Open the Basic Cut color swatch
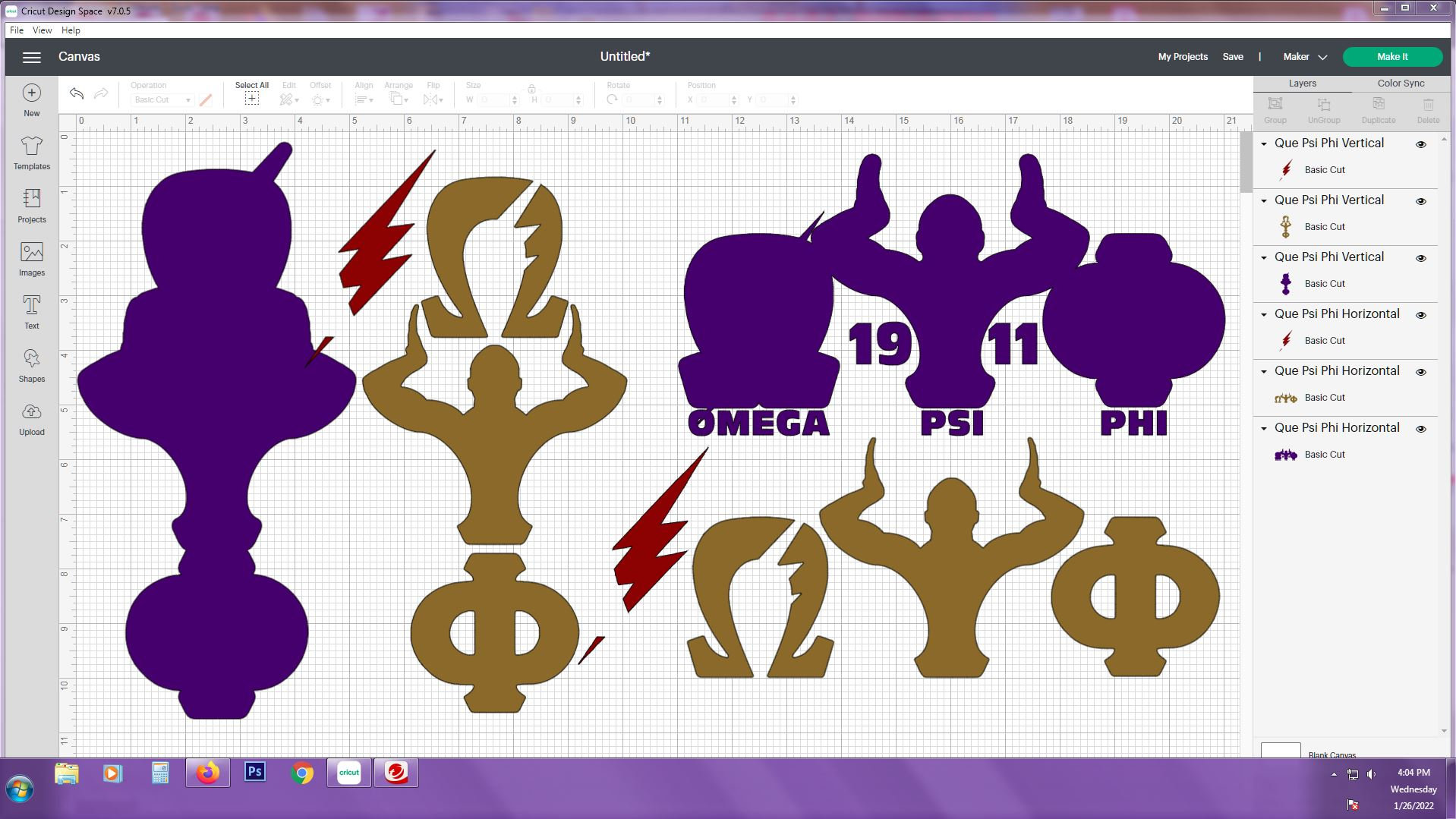This screenshot has width=1456, height=819. 206,99
